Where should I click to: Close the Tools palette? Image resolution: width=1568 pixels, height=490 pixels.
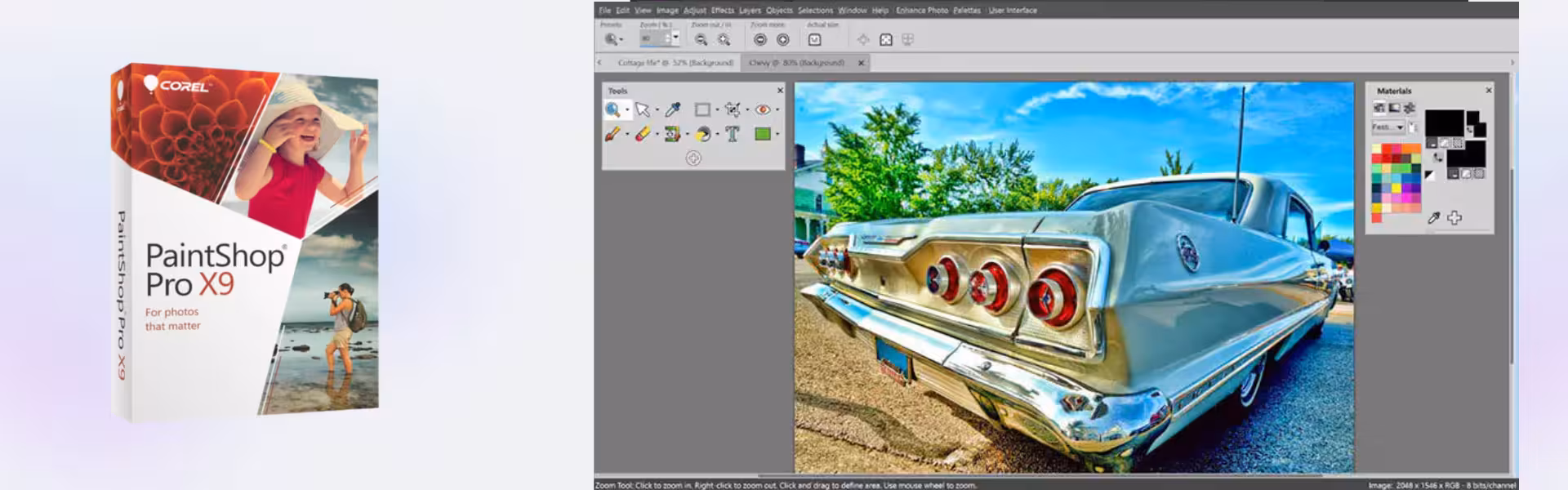780,90
